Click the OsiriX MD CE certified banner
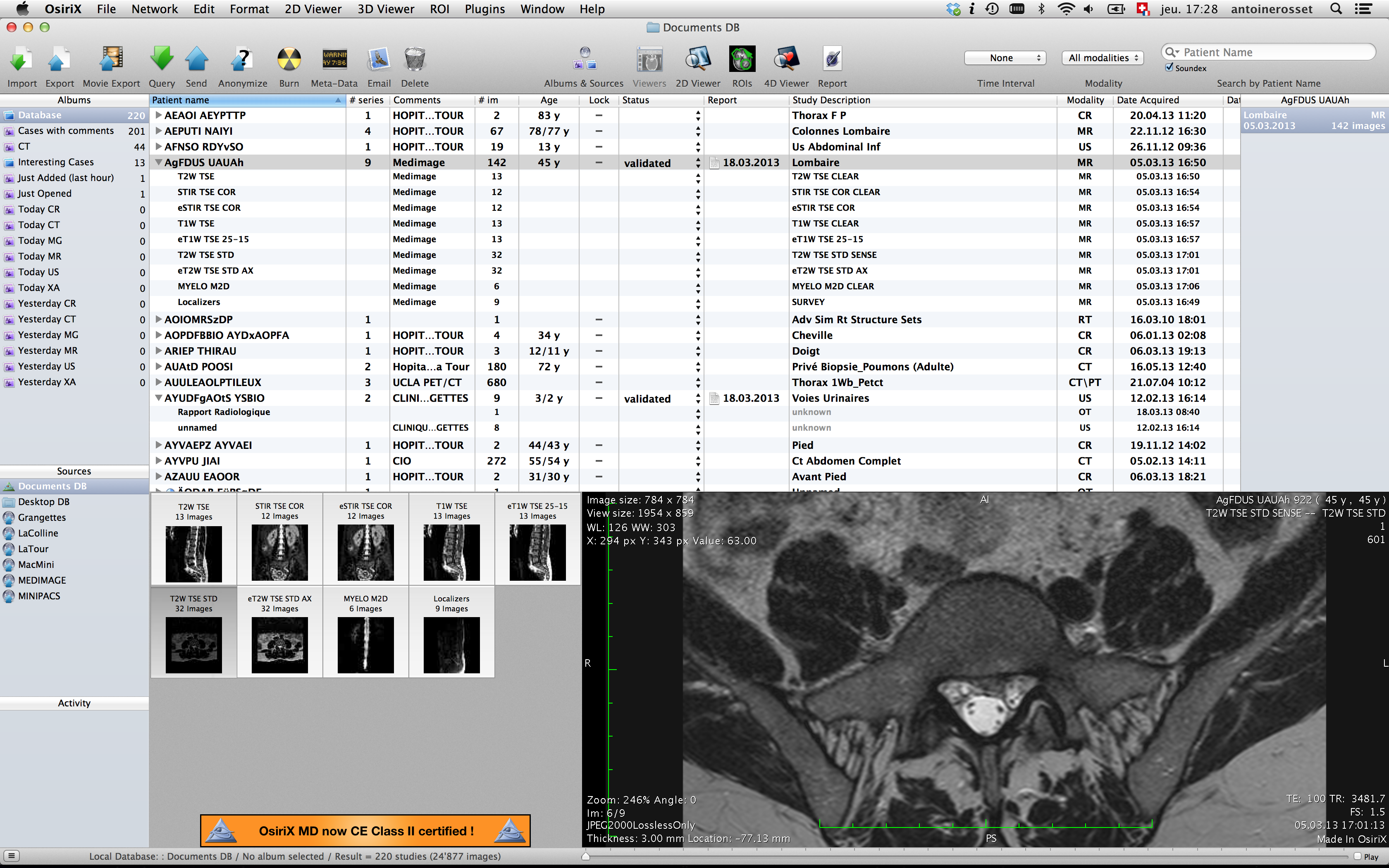Image resolution: width=1389 pixels, height=868 pixels. tap(365, 831)
